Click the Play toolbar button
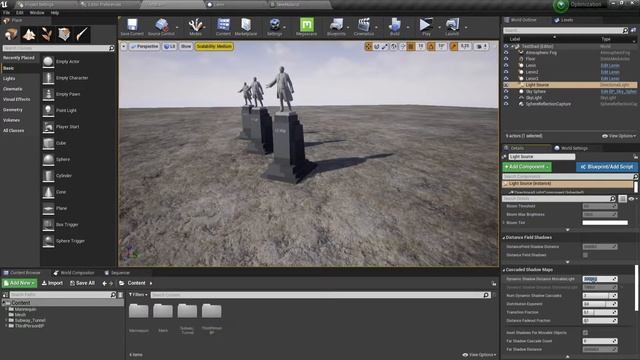This screenshot has height=360, width=640. pos(426,27)
